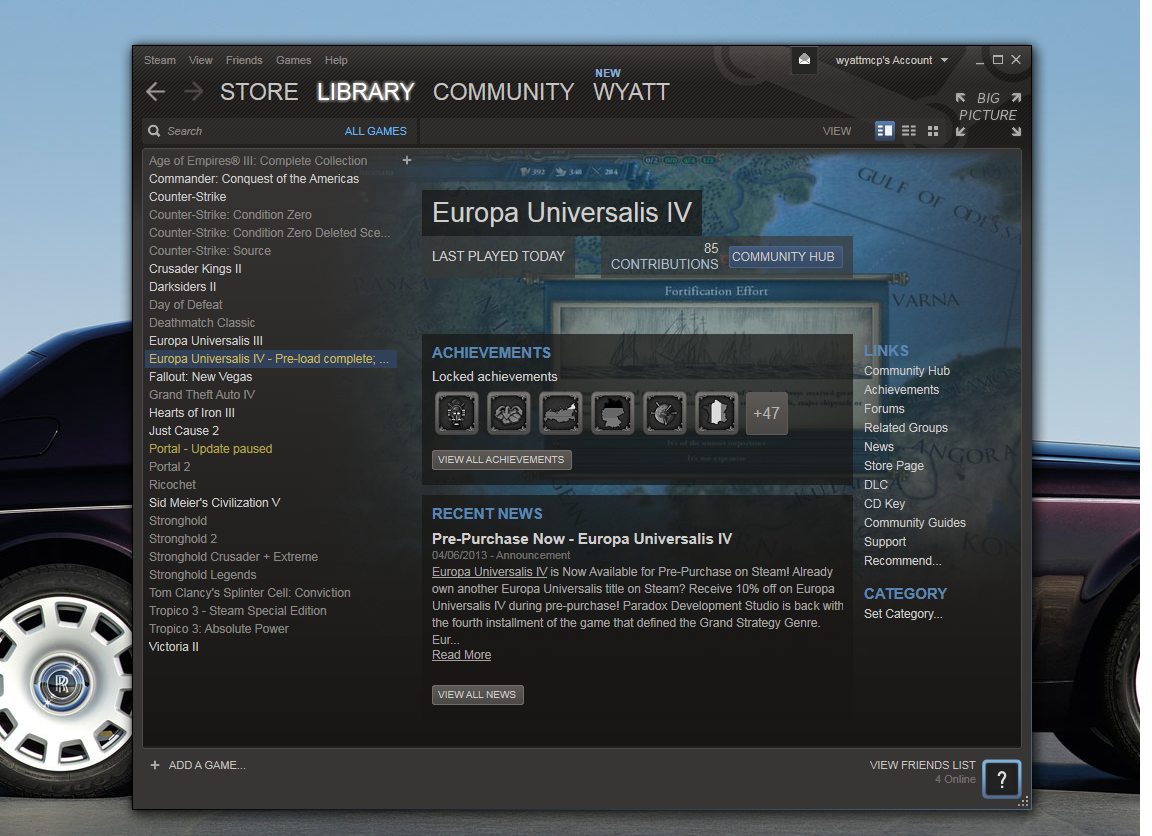
Task: Switch to detail view icon
Action: pos(884,131)
